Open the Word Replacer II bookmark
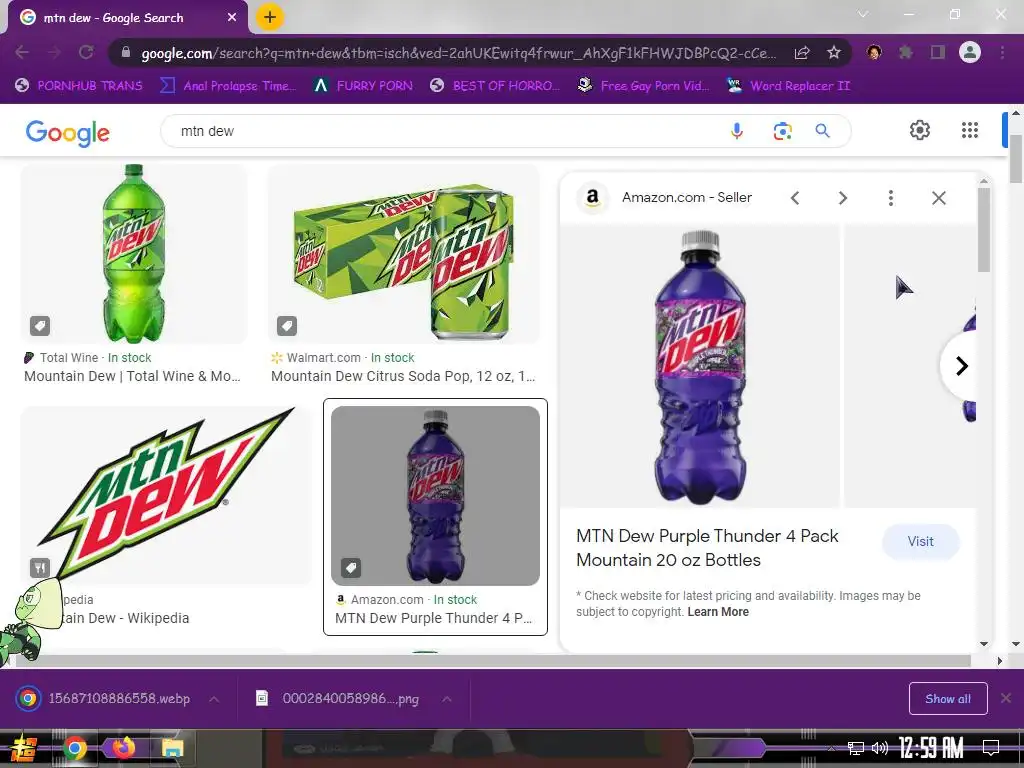This screenshot has height=768, width=1024. pyautogui.click(x=789, y=86)
